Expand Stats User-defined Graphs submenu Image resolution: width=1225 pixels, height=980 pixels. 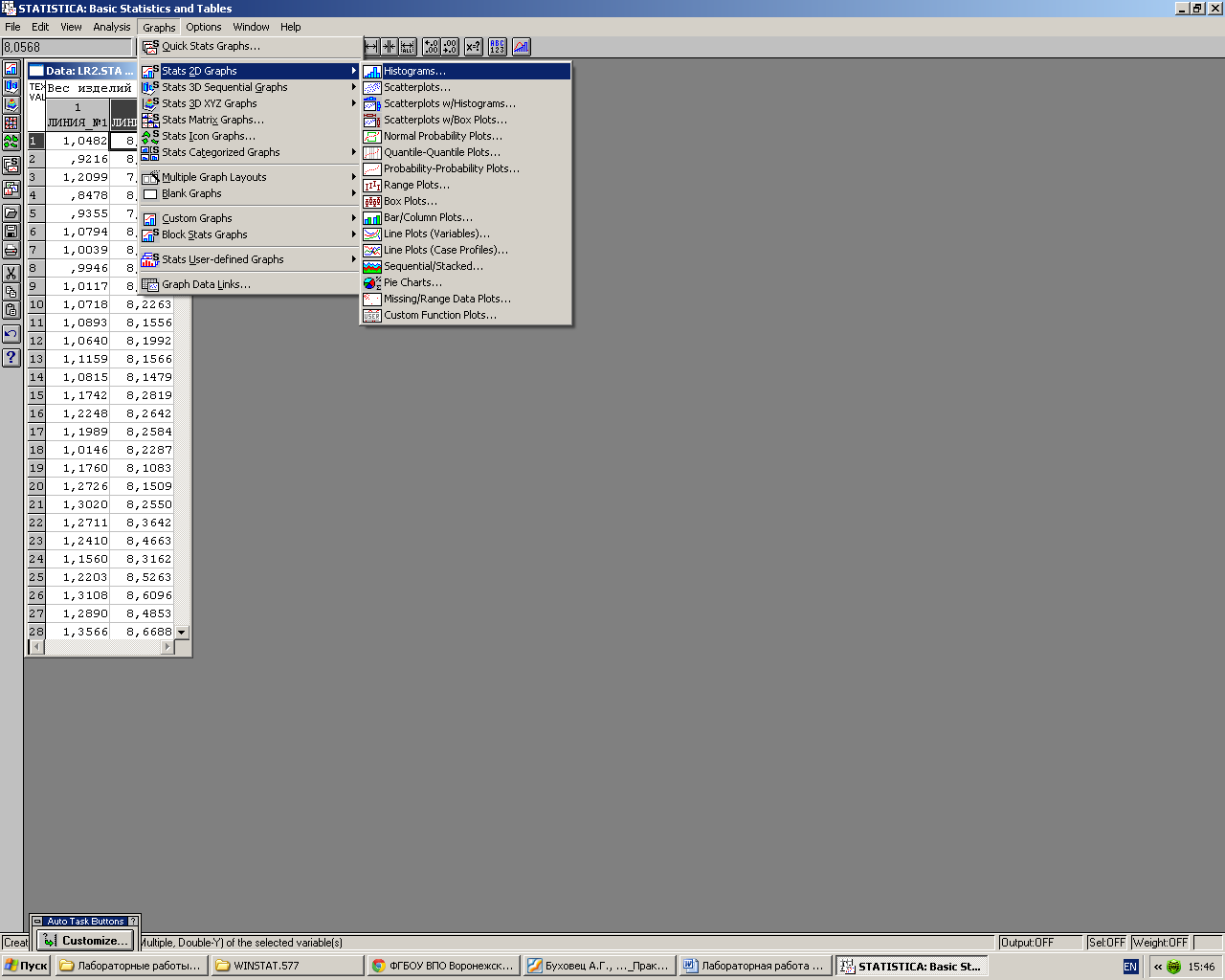(x=250, y=259)
